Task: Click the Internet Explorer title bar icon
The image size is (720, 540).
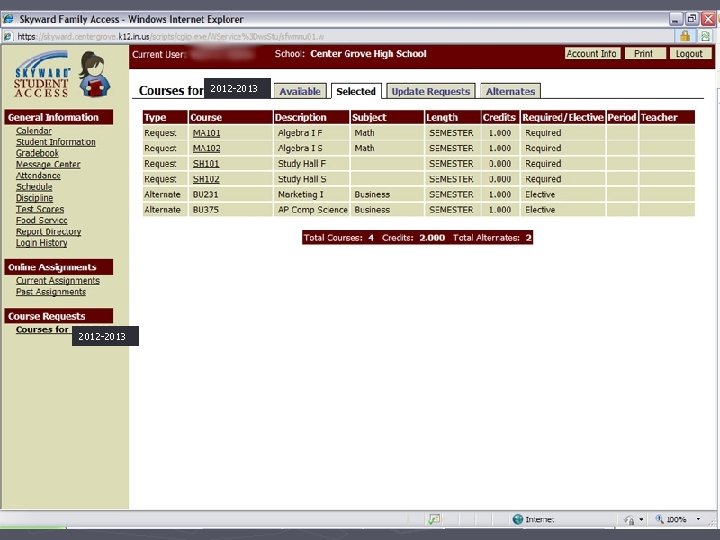Action: click(x=8, y=19)
